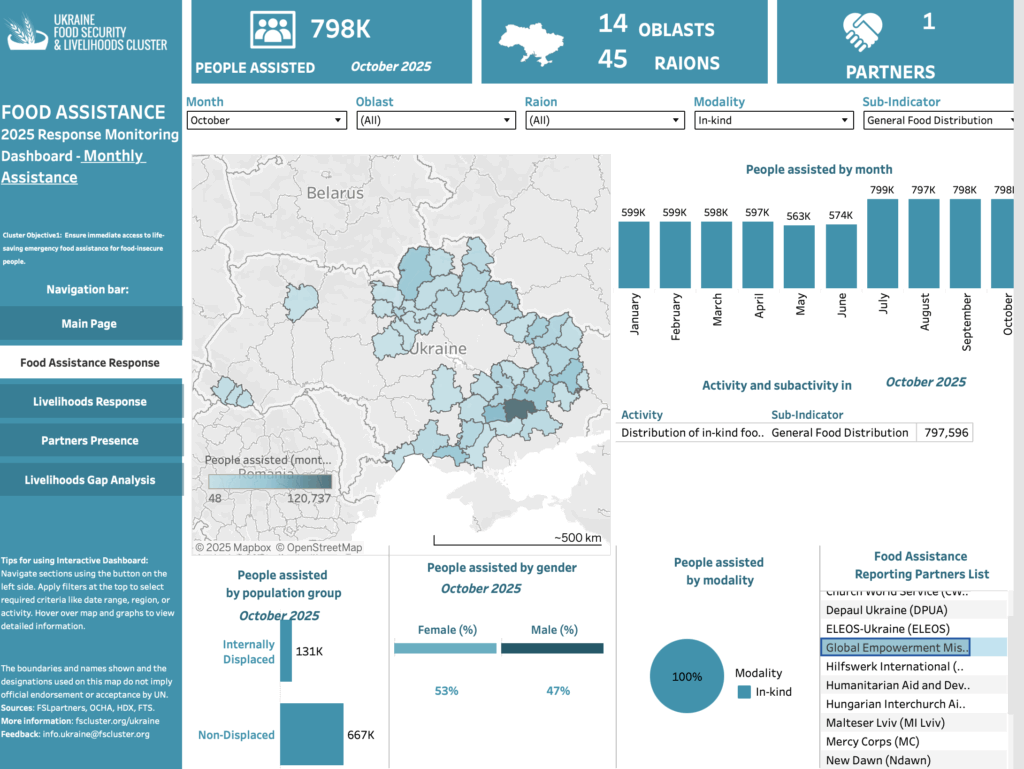Expand the Raion filter dropdown
1024x769 pixels.
[x=604, y=120]
